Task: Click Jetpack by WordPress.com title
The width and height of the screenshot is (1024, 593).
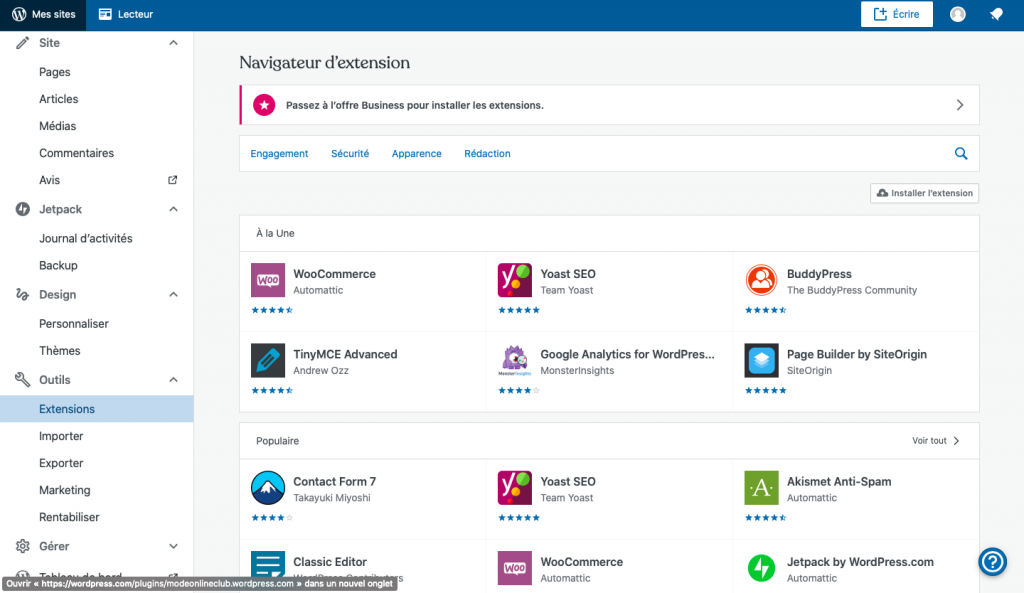Action: 860,562
